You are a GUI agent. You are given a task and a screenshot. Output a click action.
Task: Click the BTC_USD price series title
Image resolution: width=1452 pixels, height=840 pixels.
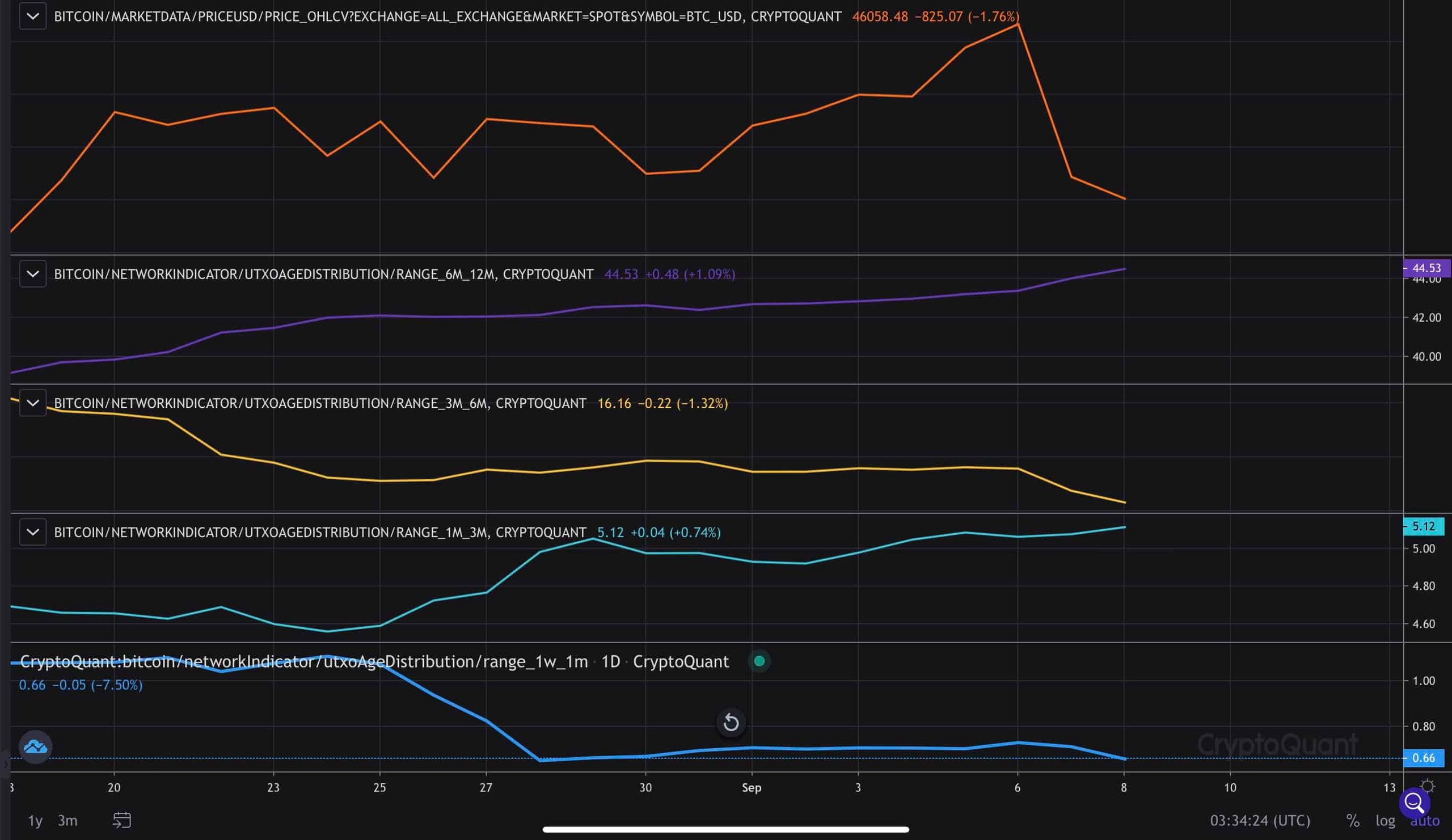point(448,16)
